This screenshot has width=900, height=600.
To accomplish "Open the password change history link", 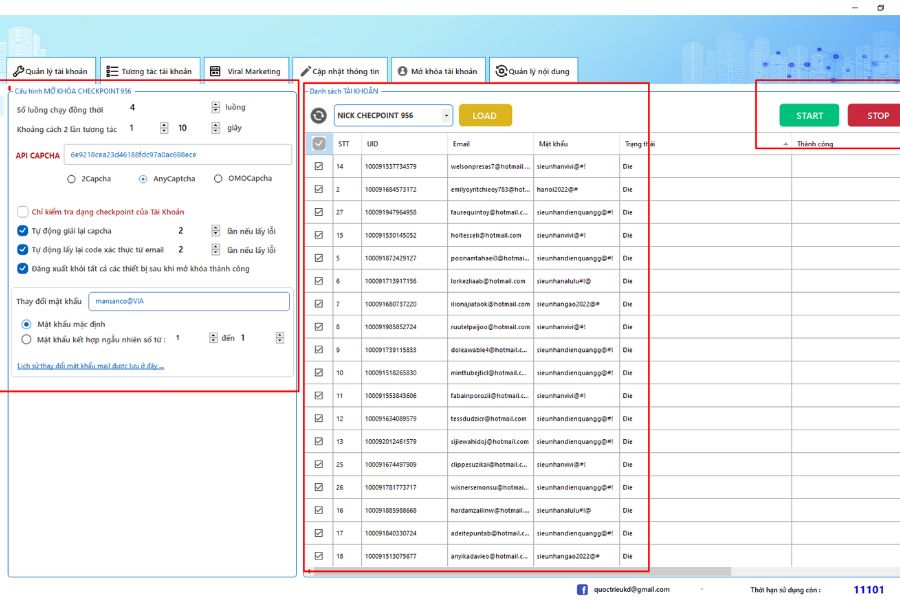I will pyautogui.click(x=91, y=366).
